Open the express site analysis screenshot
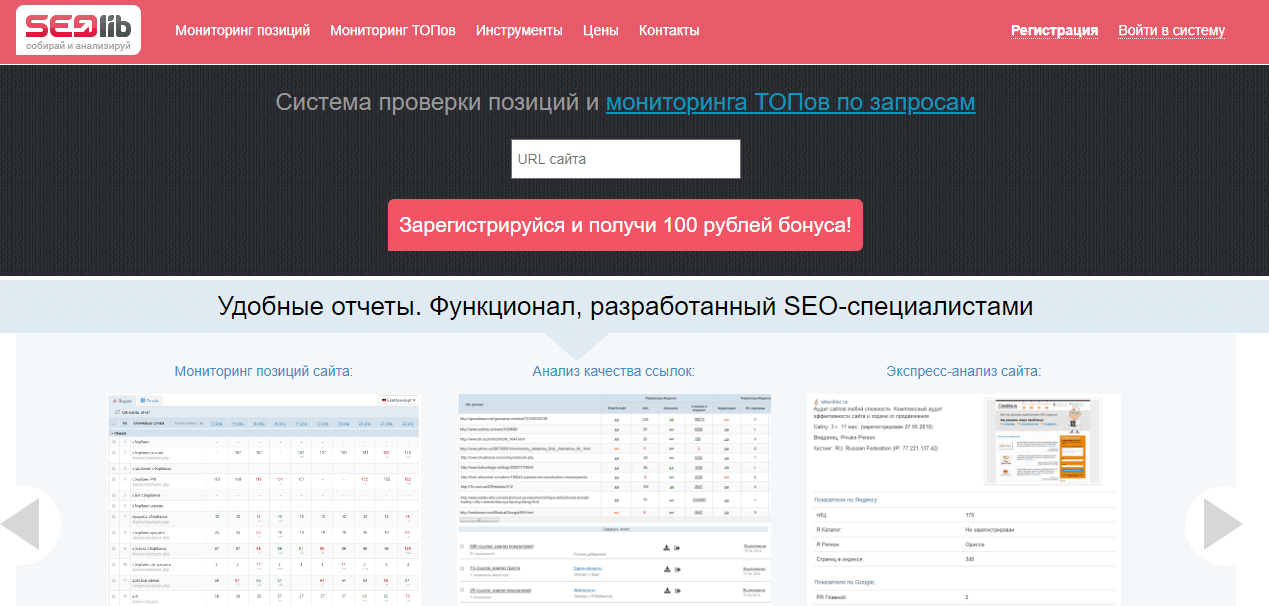 (x=963, y=500)
